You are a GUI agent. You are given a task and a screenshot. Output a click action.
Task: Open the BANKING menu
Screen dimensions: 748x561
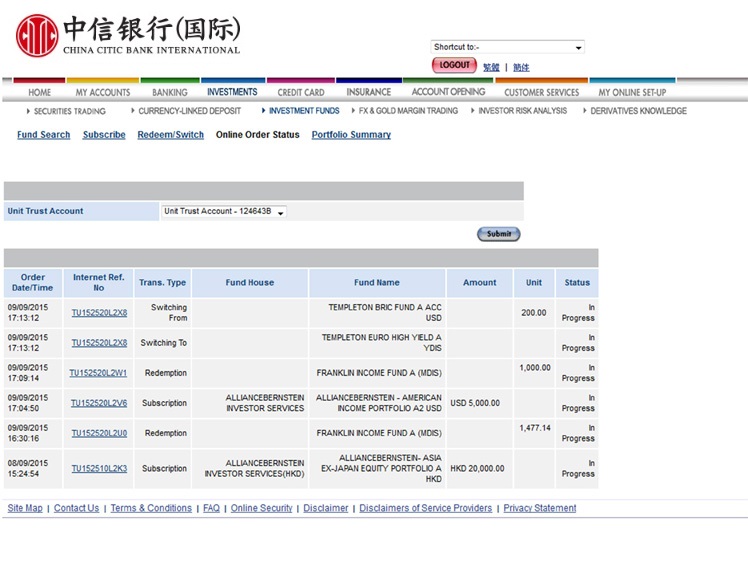(170, 92)
